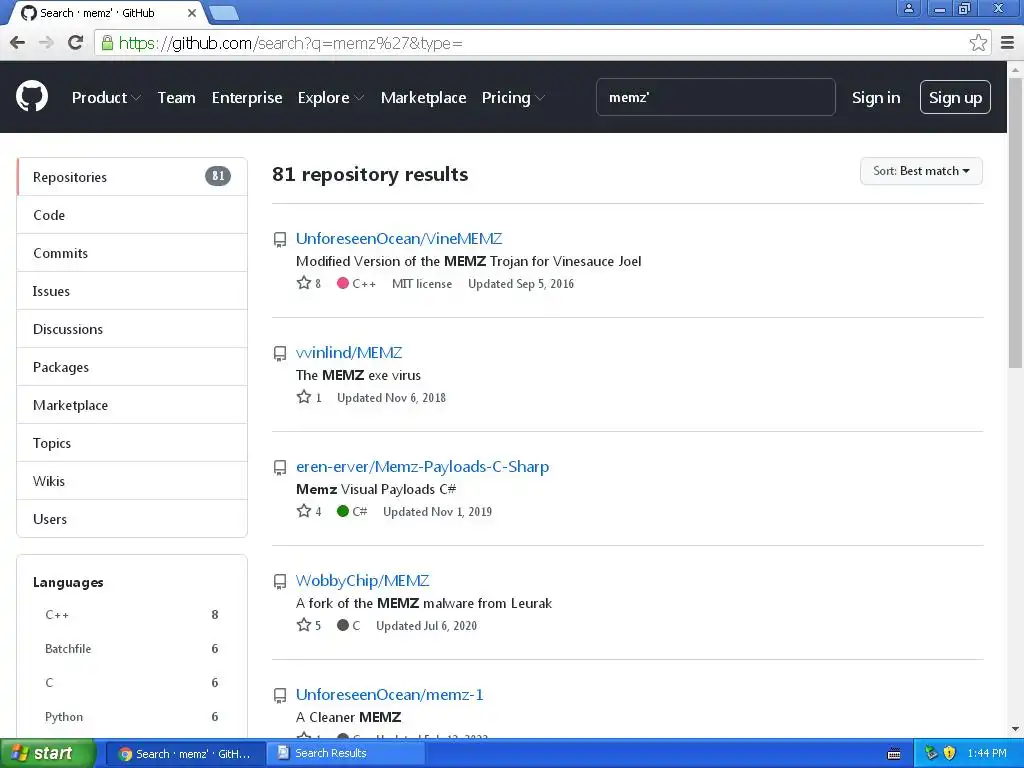Screen dimensions: 1024x768
Task: Select Marketplace in the sidebar filter list
Action: pos(132,405)
